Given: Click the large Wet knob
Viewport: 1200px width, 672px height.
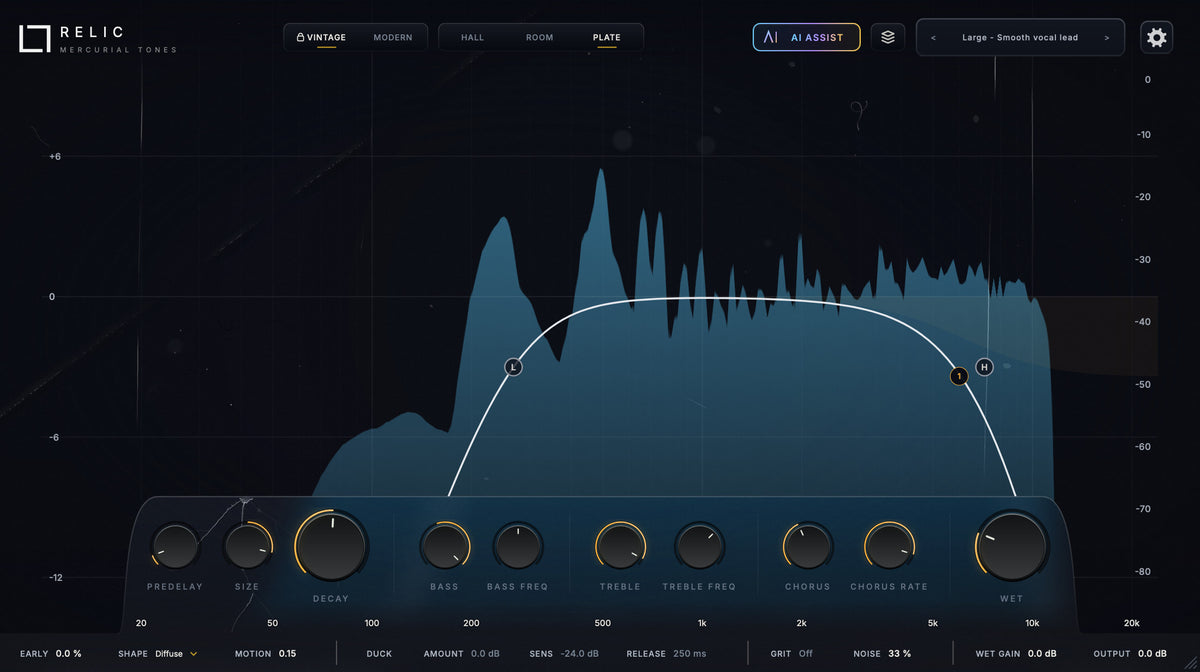Looking at the screenshot, I should (1011, 546).
